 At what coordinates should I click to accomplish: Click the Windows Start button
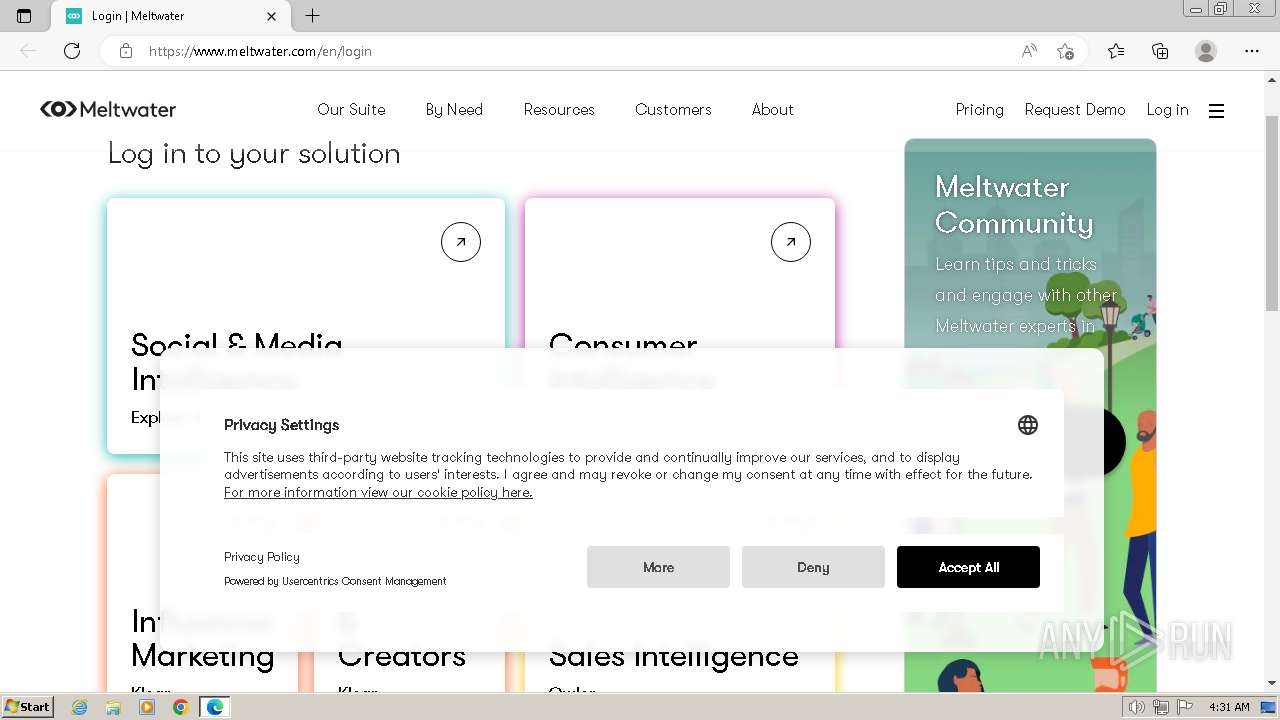coord(28,707)
